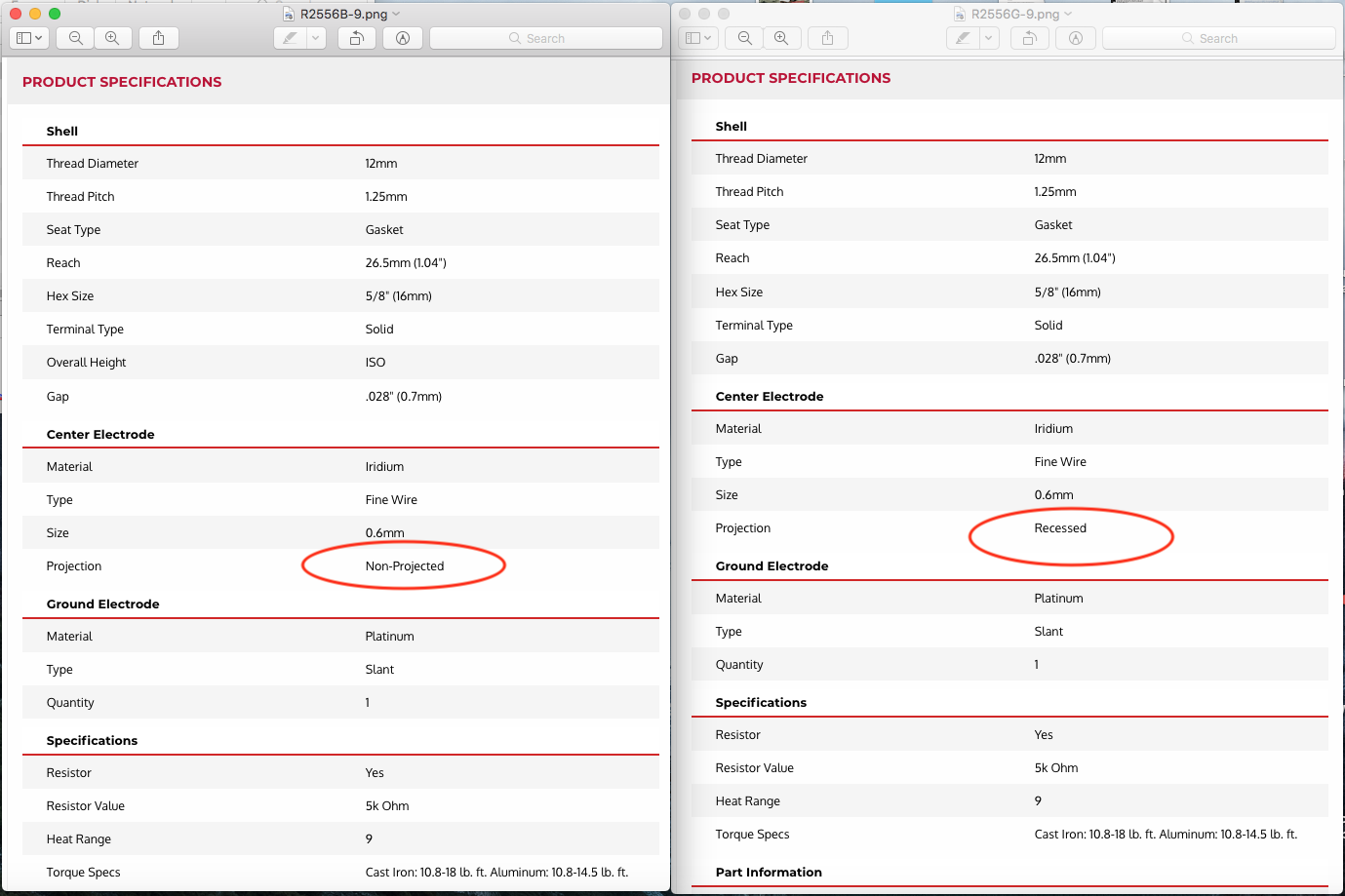
Task: Minimize the R2556B-9 window
Action: (35, 14)
